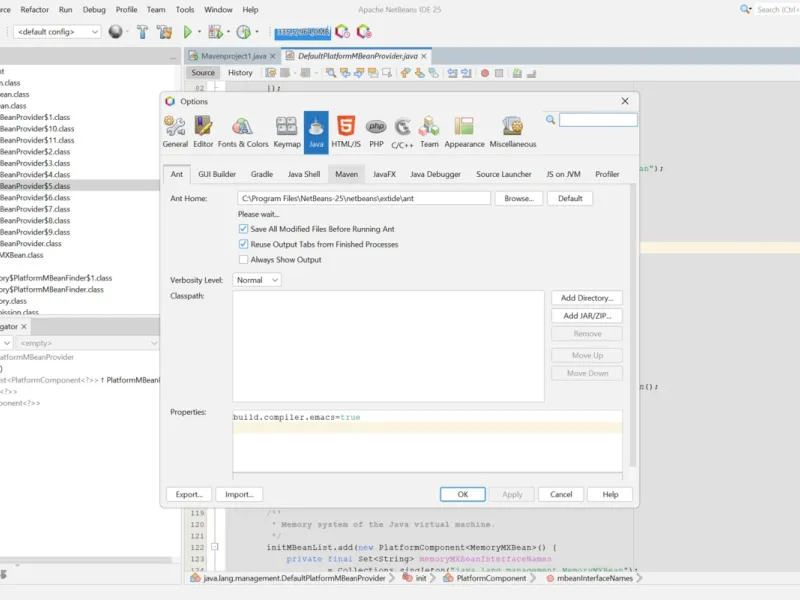Image resolution: width=800 pixels, height=600 pixels.
Task: Click the memory usage garbage collect bar
Action: coord(303,32)
